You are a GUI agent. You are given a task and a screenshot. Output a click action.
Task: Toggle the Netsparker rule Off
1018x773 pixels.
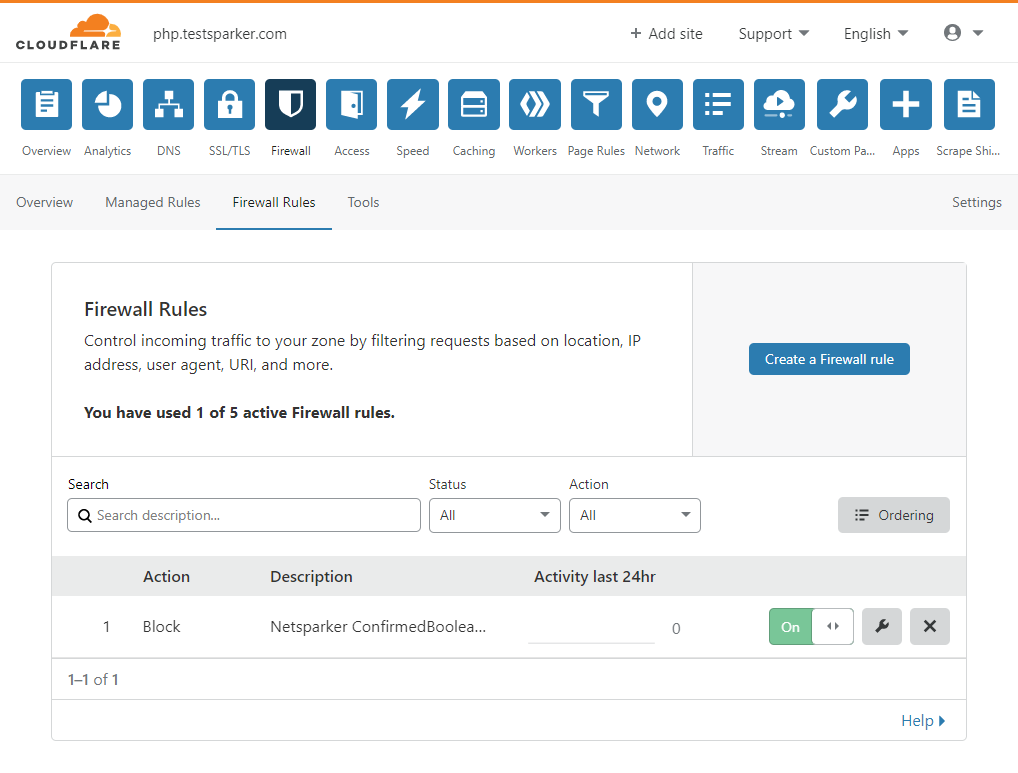[832, 626]
